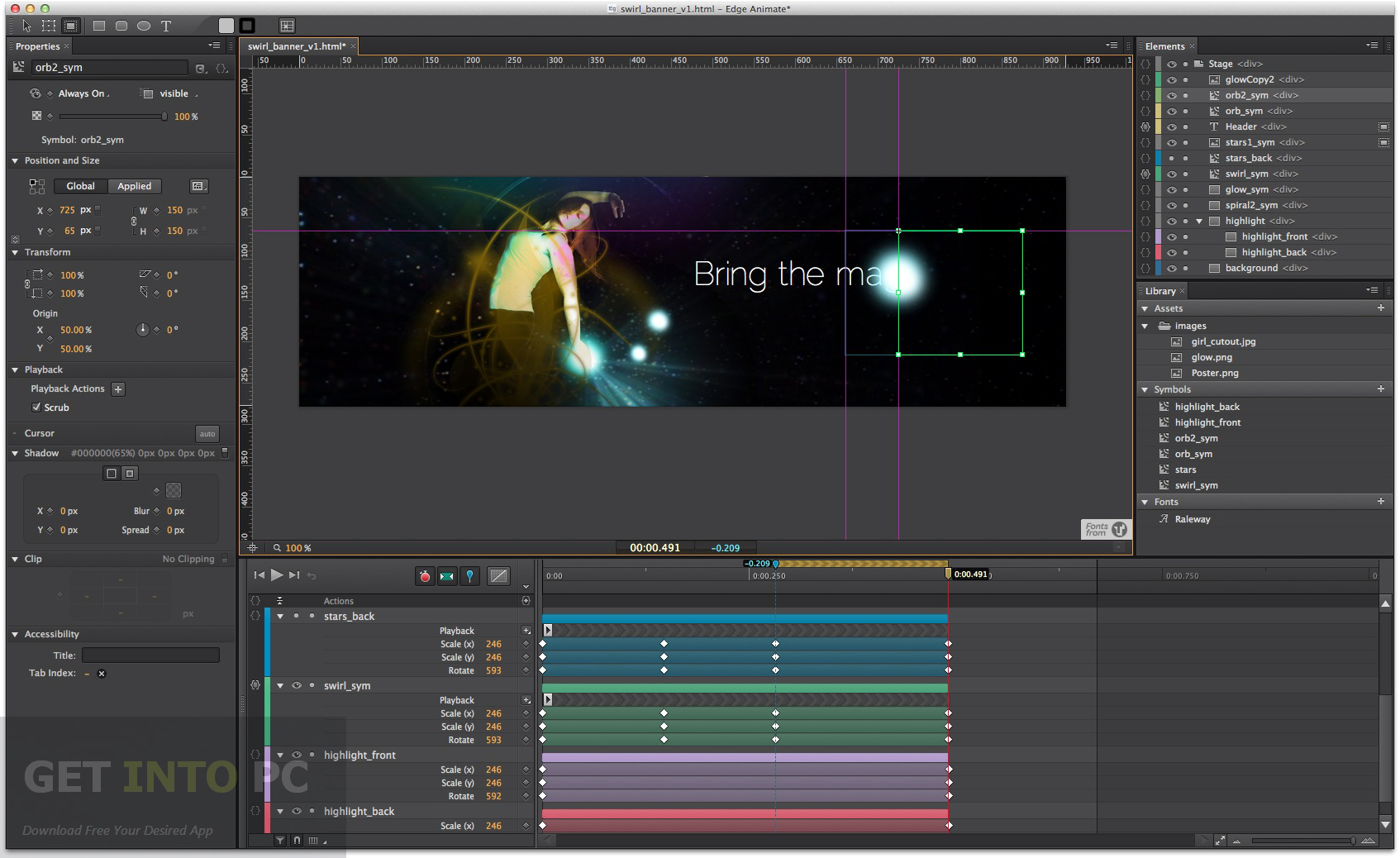The height and width of the screenshot is (858, 1400).
Task: Select the Transform tool
Action: (x=49, y=26)
